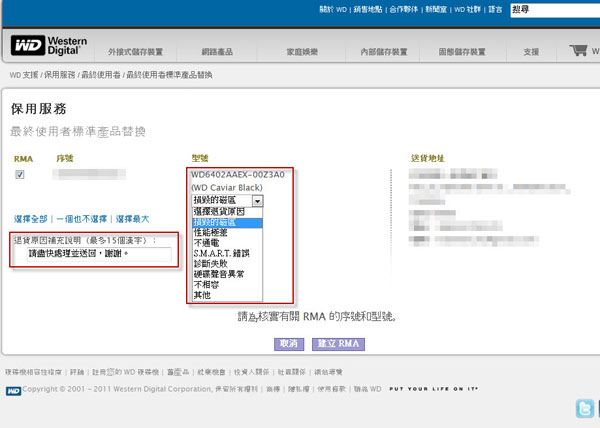The width and height of the screenshot is (600, 428).
Task: Open the 新聞室 top link
Action: click(436, 10)
